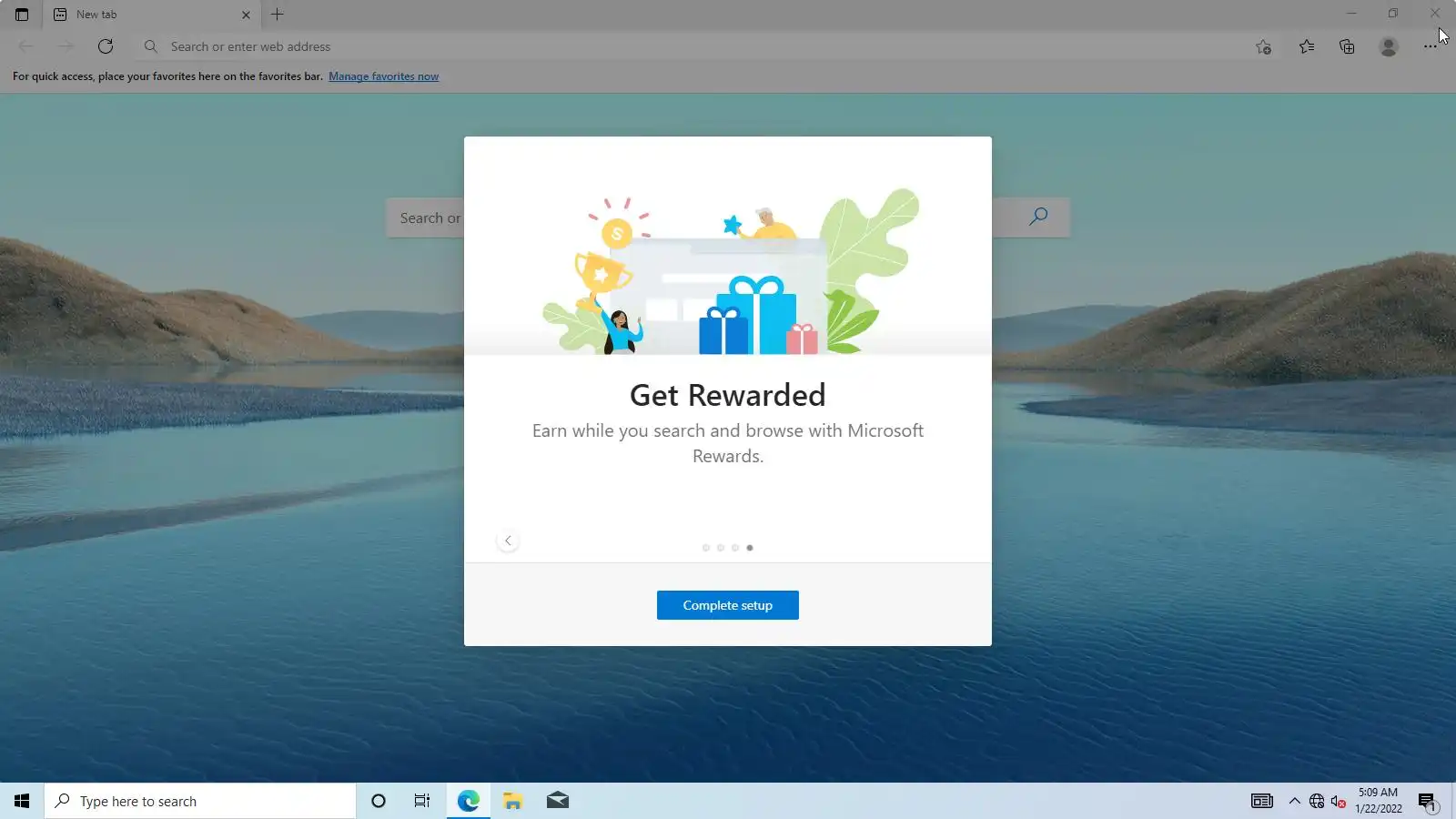Open Cortana circle icon on taskbar

coord(379,801)
